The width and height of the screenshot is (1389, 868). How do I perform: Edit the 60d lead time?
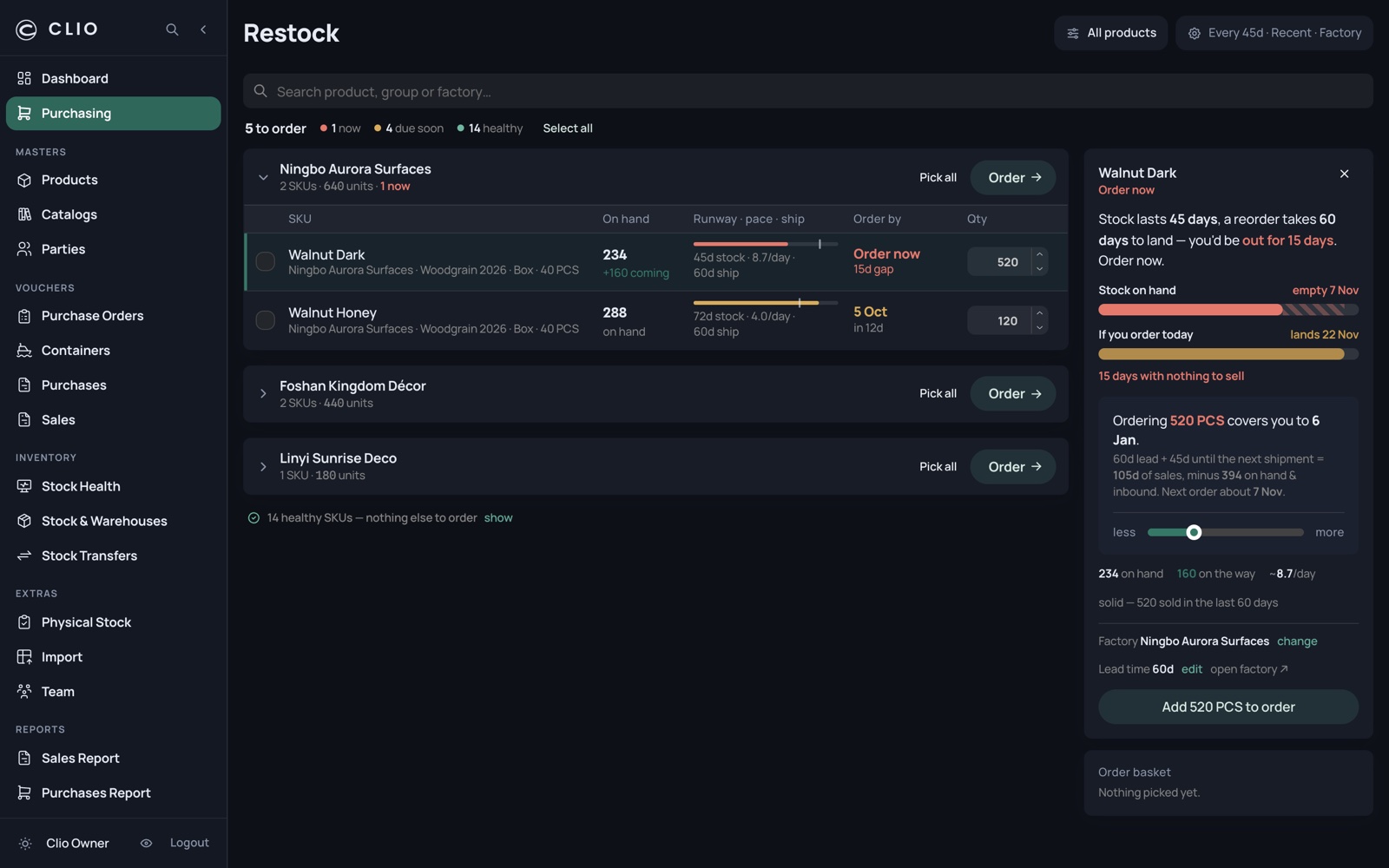(1192, 669)
